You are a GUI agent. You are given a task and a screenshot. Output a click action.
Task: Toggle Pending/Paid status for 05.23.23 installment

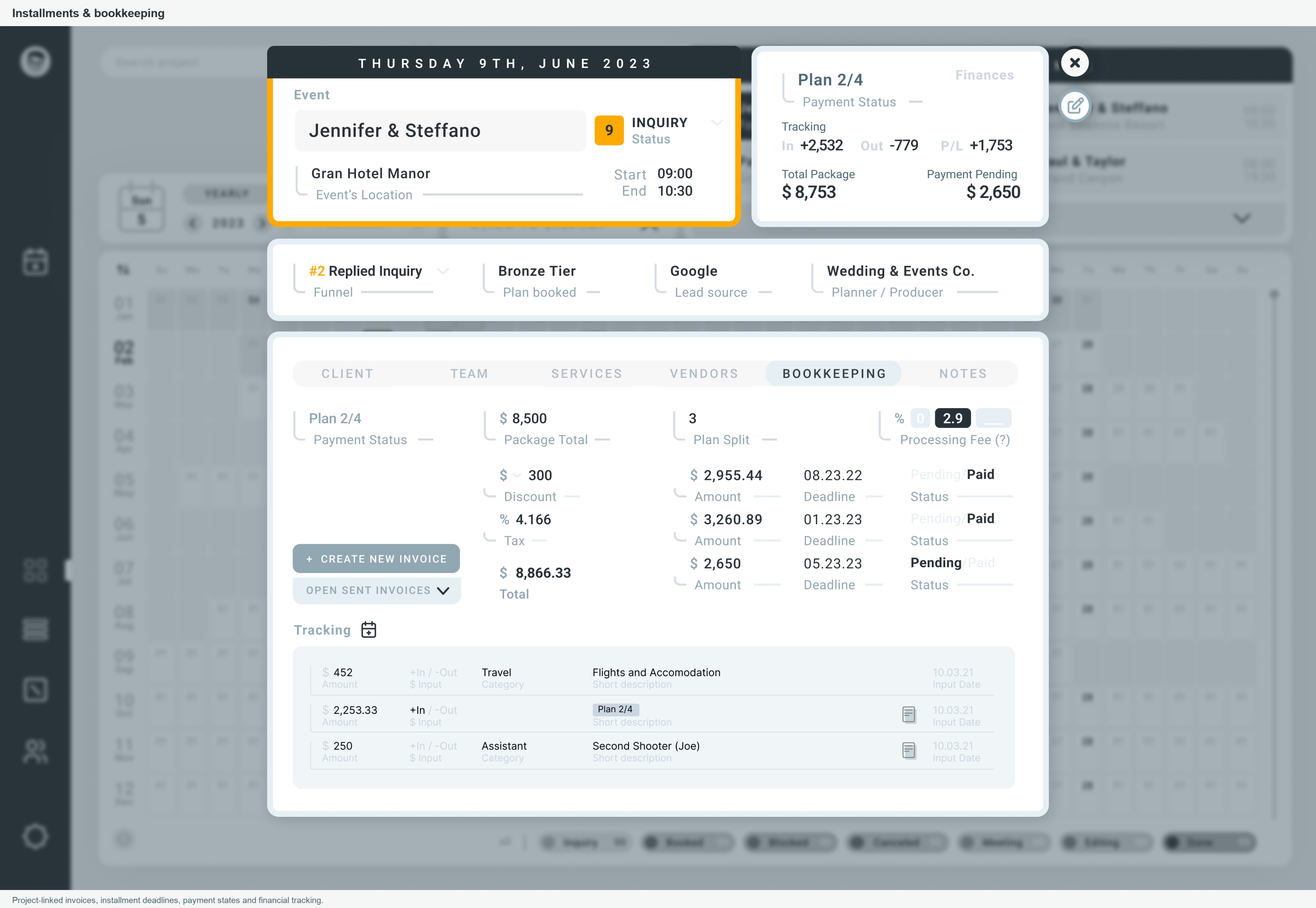(x=952, y=563)
